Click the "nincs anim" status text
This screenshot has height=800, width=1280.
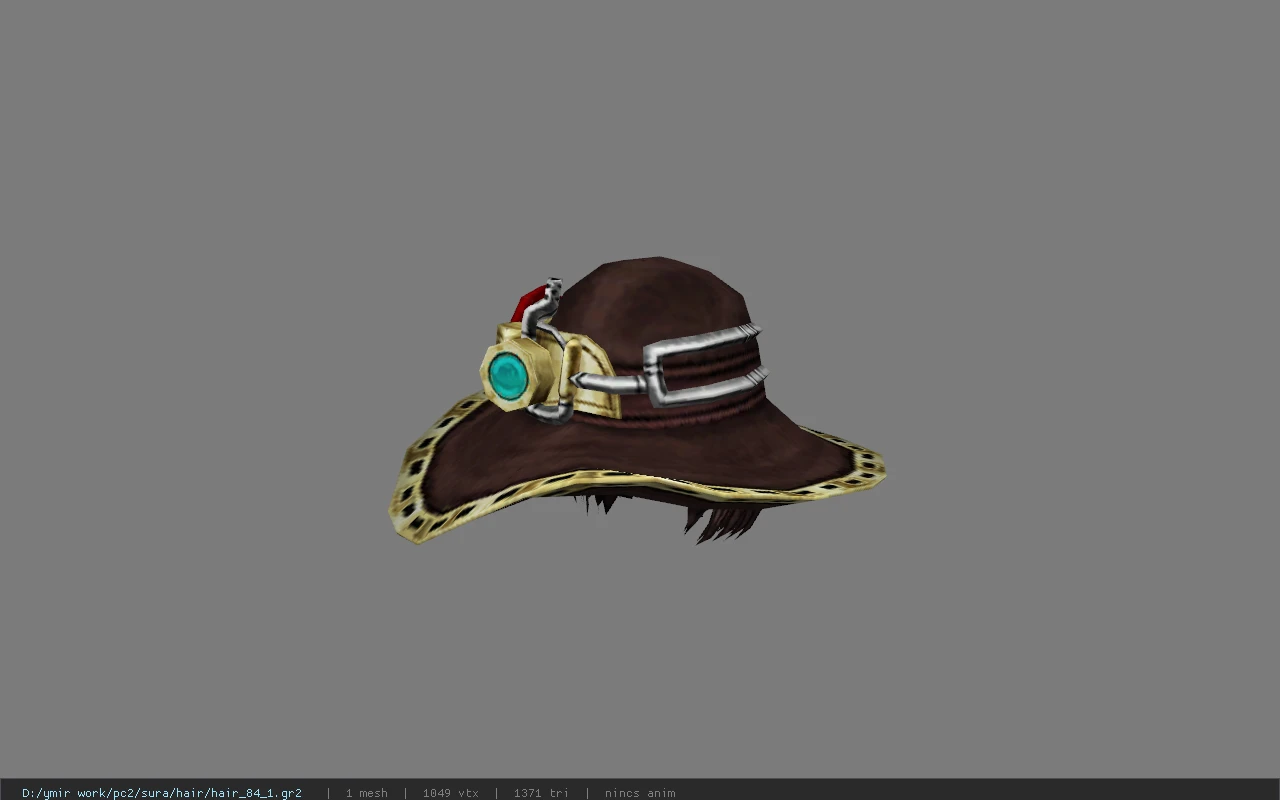(x=640, y=793)
